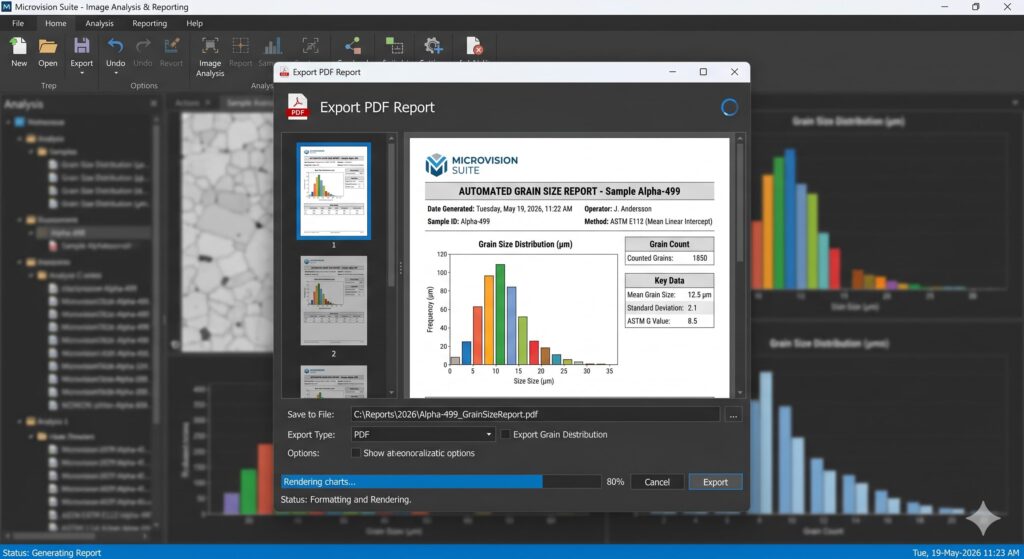Screen dimensions: 1024x559
Task: Open the File menu
Action: point(18,24)
